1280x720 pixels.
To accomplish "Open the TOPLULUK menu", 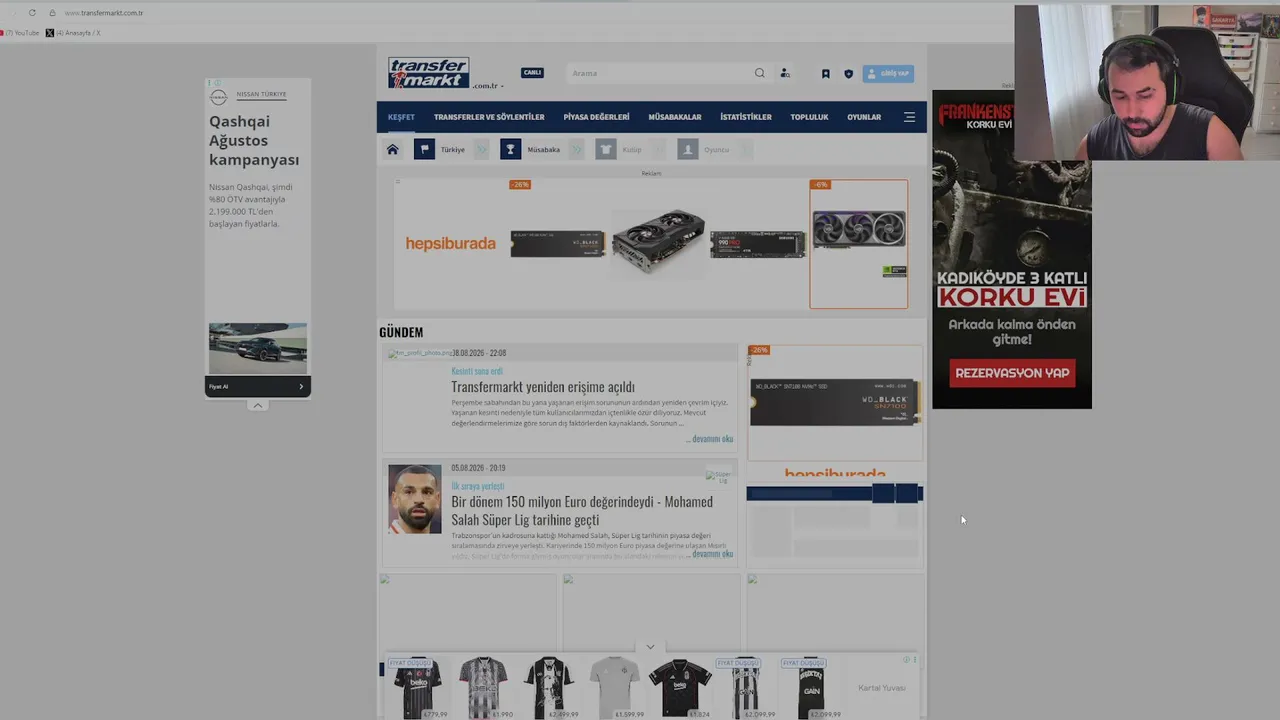I will click(809, 117).
